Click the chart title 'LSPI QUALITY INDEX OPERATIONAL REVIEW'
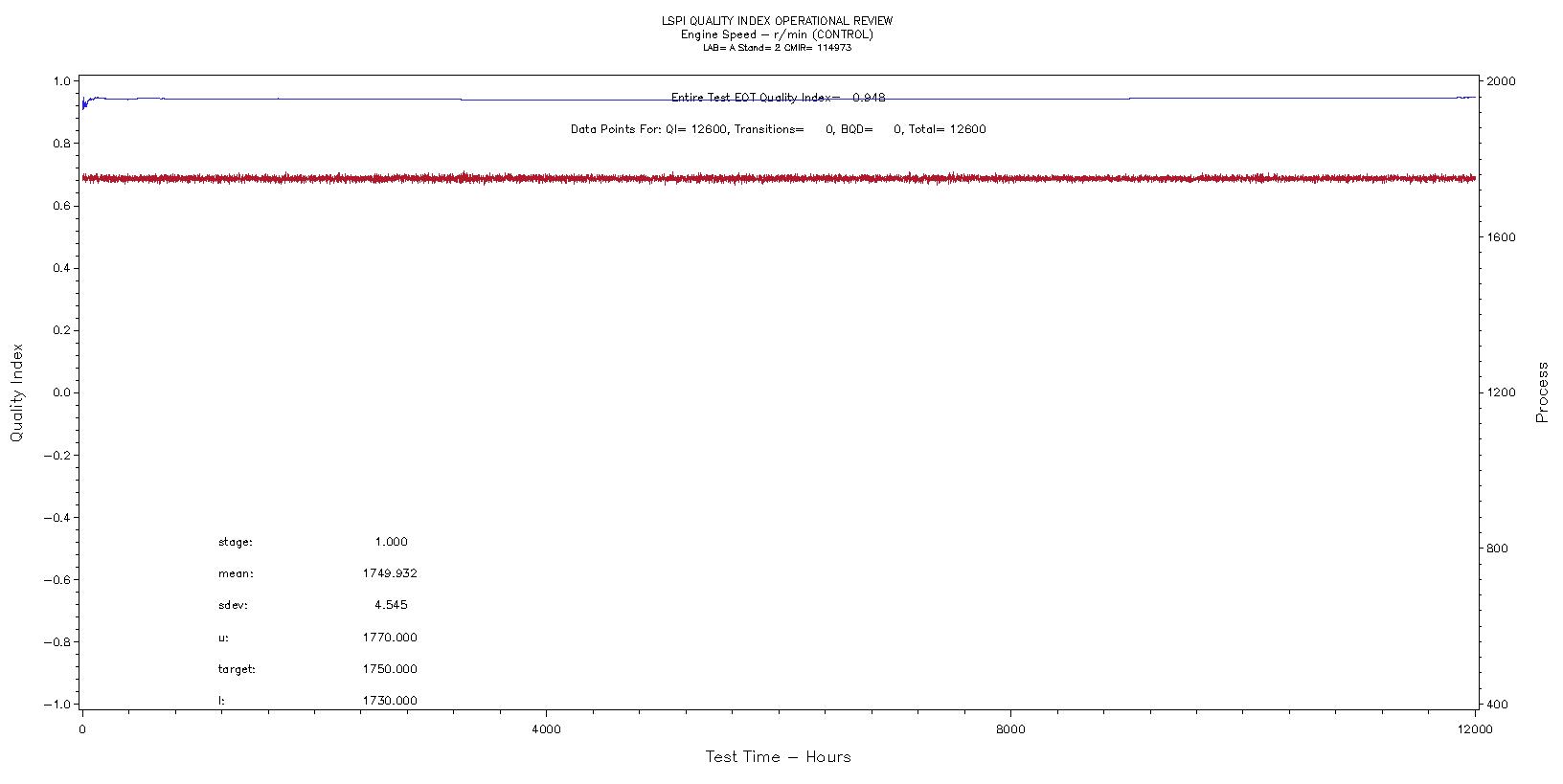Viewport: 1563px width, 784px height. [x=777, y=21]
